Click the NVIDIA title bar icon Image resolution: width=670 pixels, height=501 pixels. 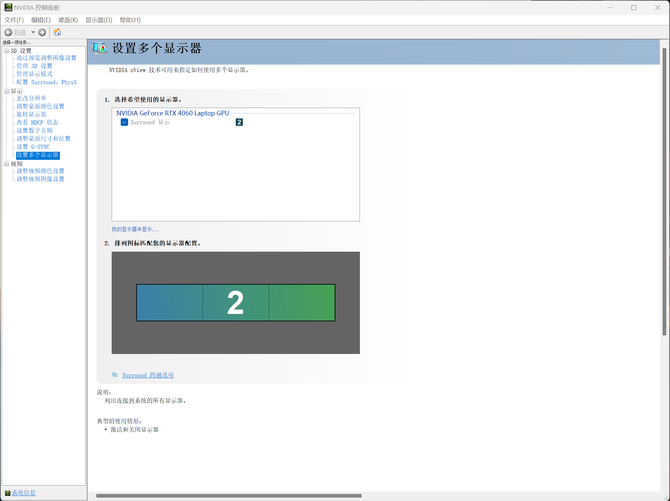[x=8, y=7]
